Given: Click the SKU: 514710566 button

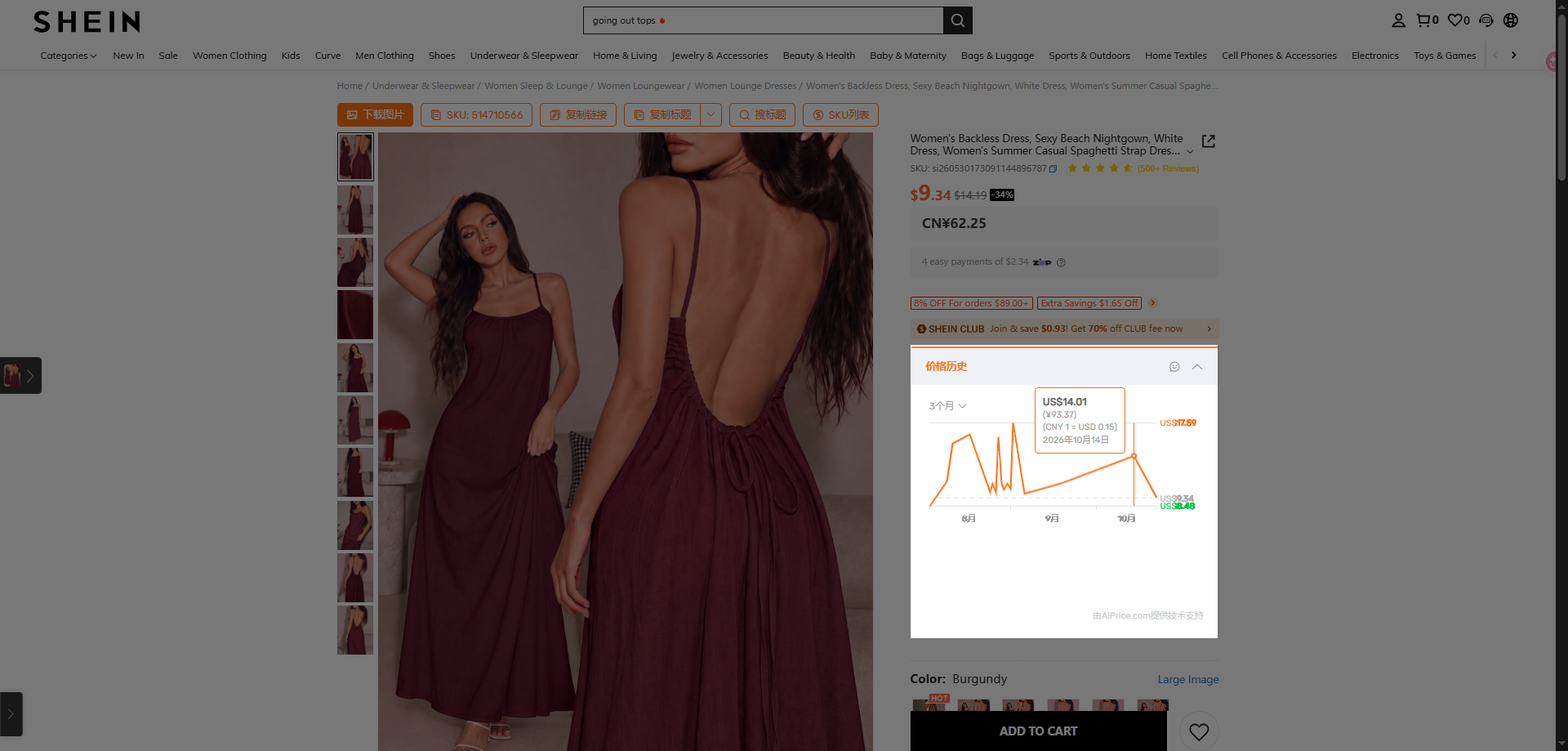Looking at the screenshot, I should pos(476,115).
